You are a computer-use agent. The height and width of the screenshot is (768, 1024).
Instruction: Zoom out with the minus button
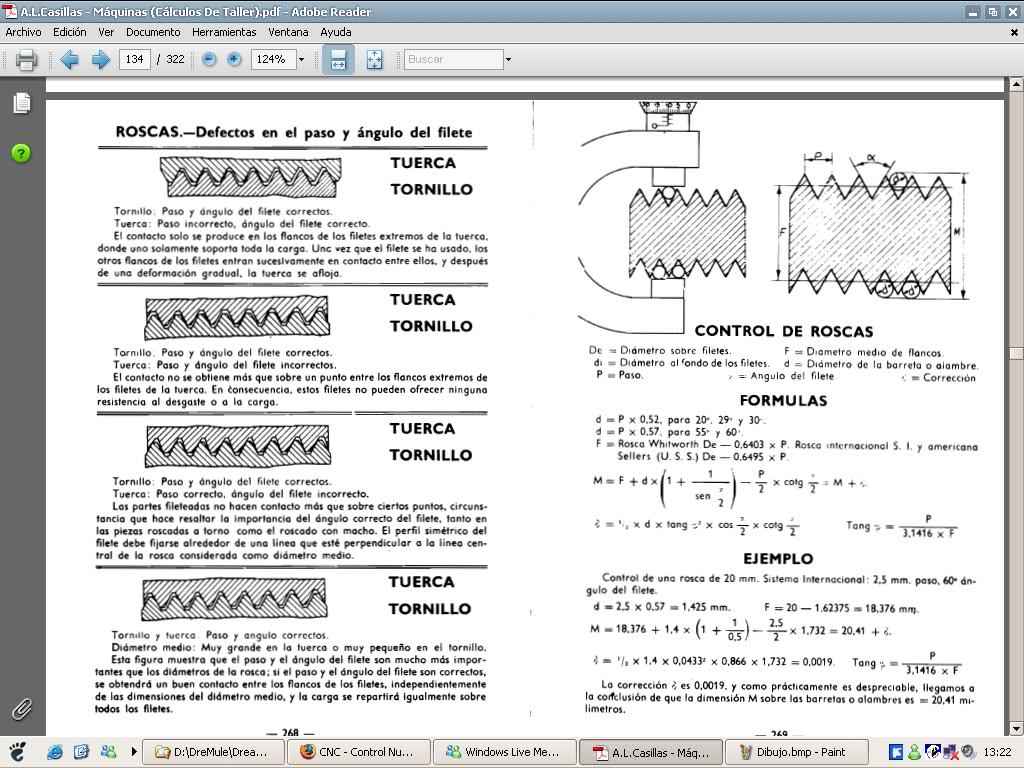(209, 59)
